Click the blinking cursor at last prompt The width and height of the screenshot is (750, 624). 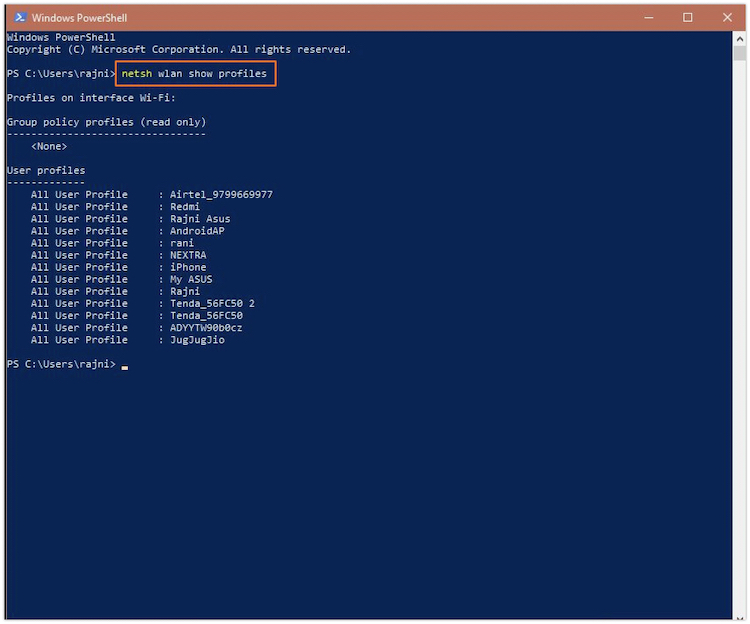[x=125, y=366]
